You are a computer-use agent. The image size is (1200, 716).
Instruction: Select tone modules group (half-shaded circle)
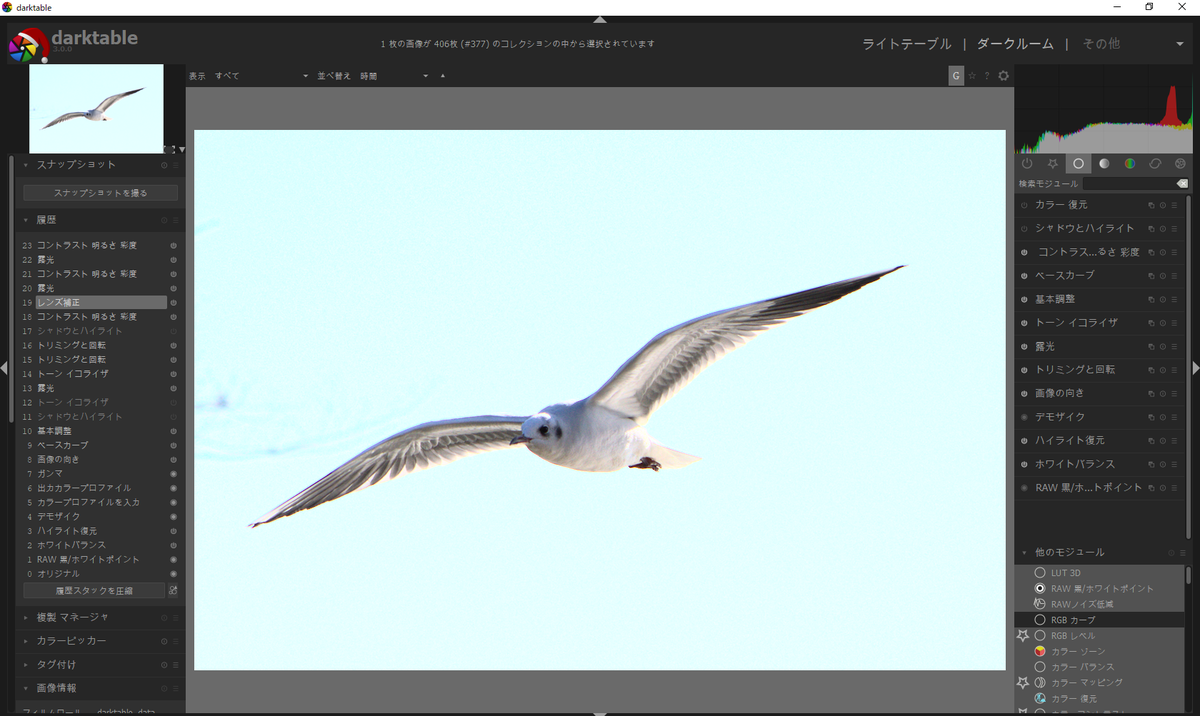[x=1104, y=163]
